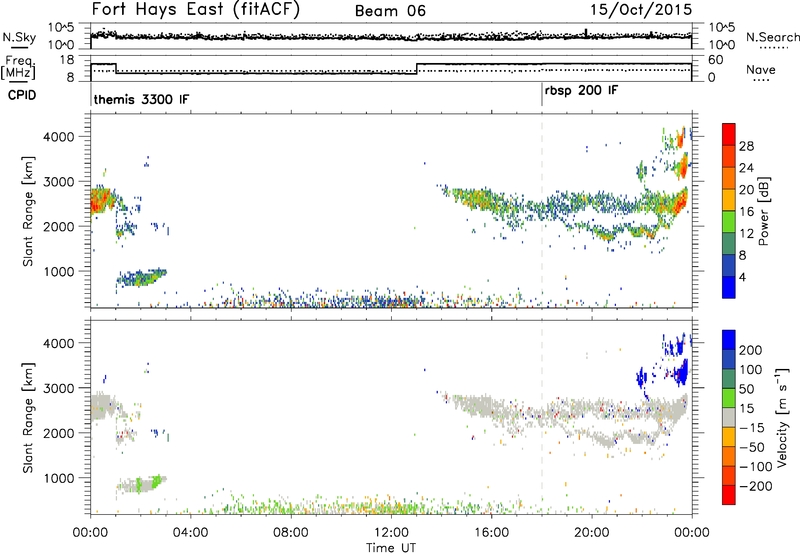
Task: Click the 'N.Sky' legend label
Action: coord(19,37)
